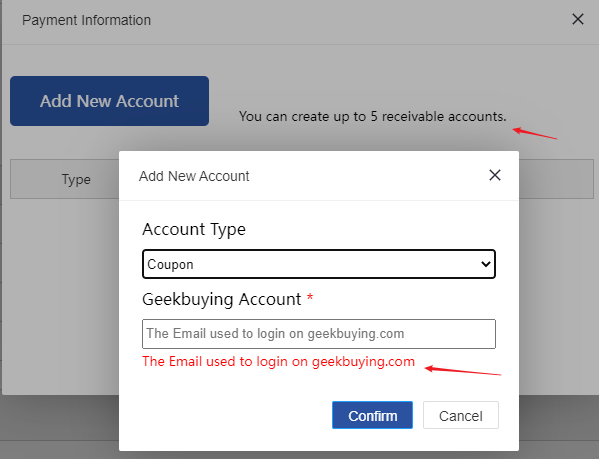Click the red required asterisk
The width and height of the screenshot is (599, 459).
310,297
